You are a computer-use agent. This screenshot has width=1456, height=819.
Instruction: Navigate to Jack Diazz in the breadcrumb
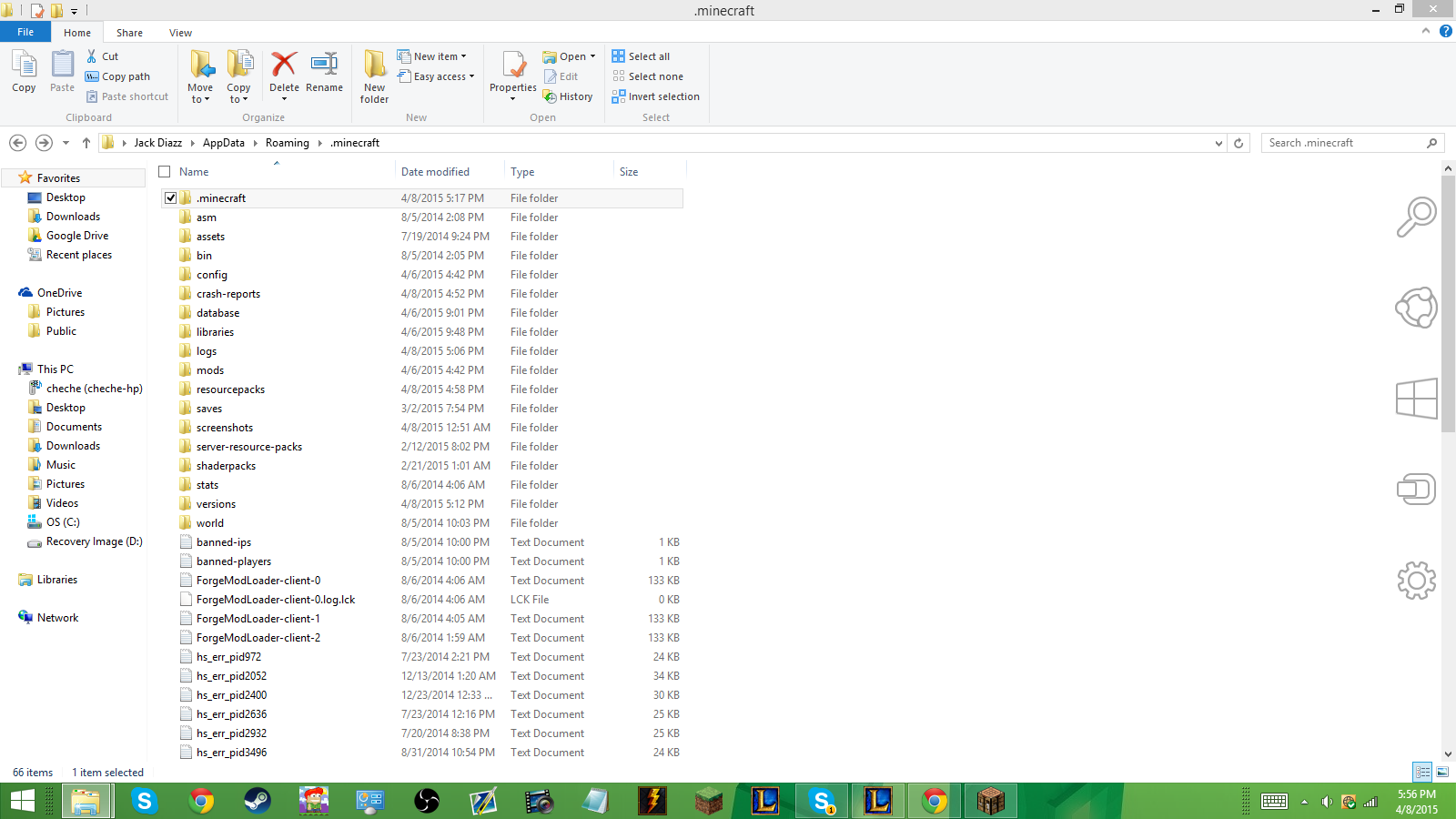(158, 143)
